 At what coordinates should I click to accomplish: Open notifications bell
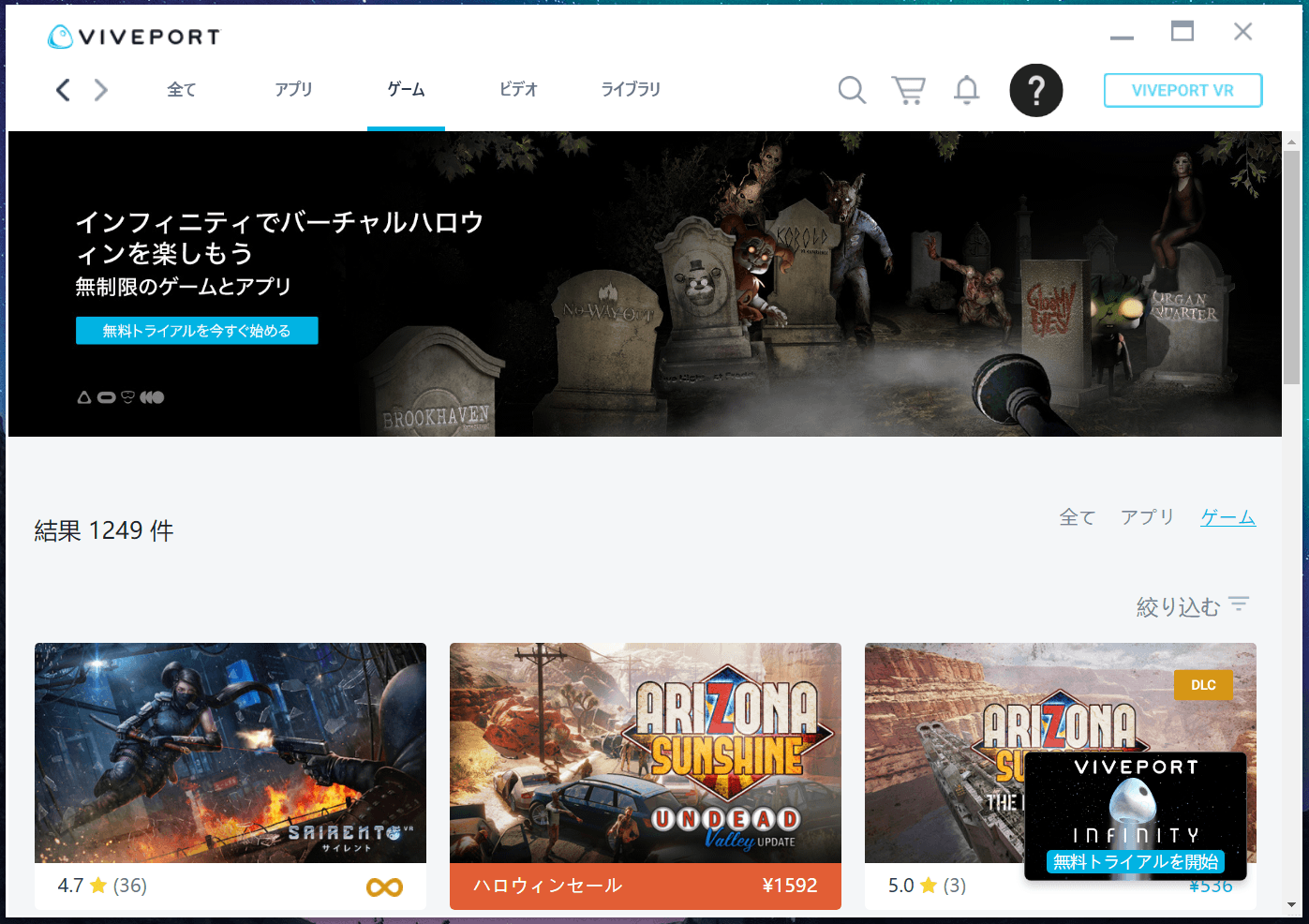tap(966, 90)
